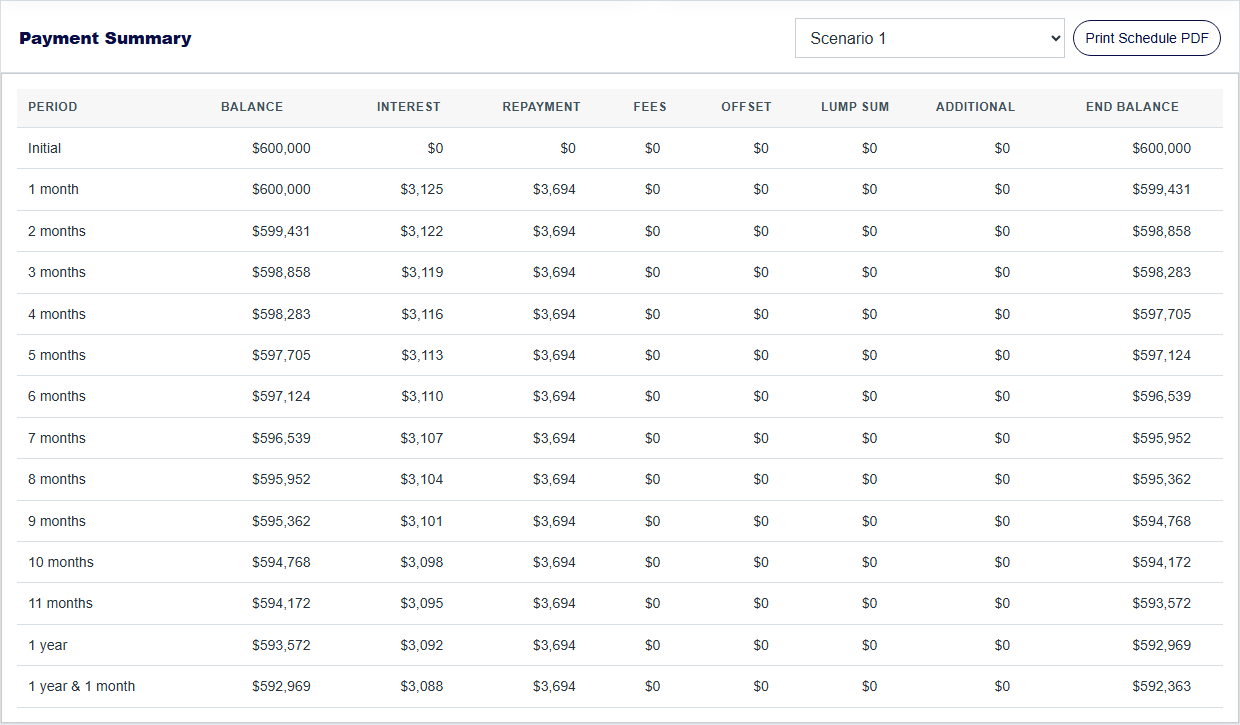Screen dimensions: 1240x725
Task: Select the Initial period row label
Action: [x=45, y=148]
